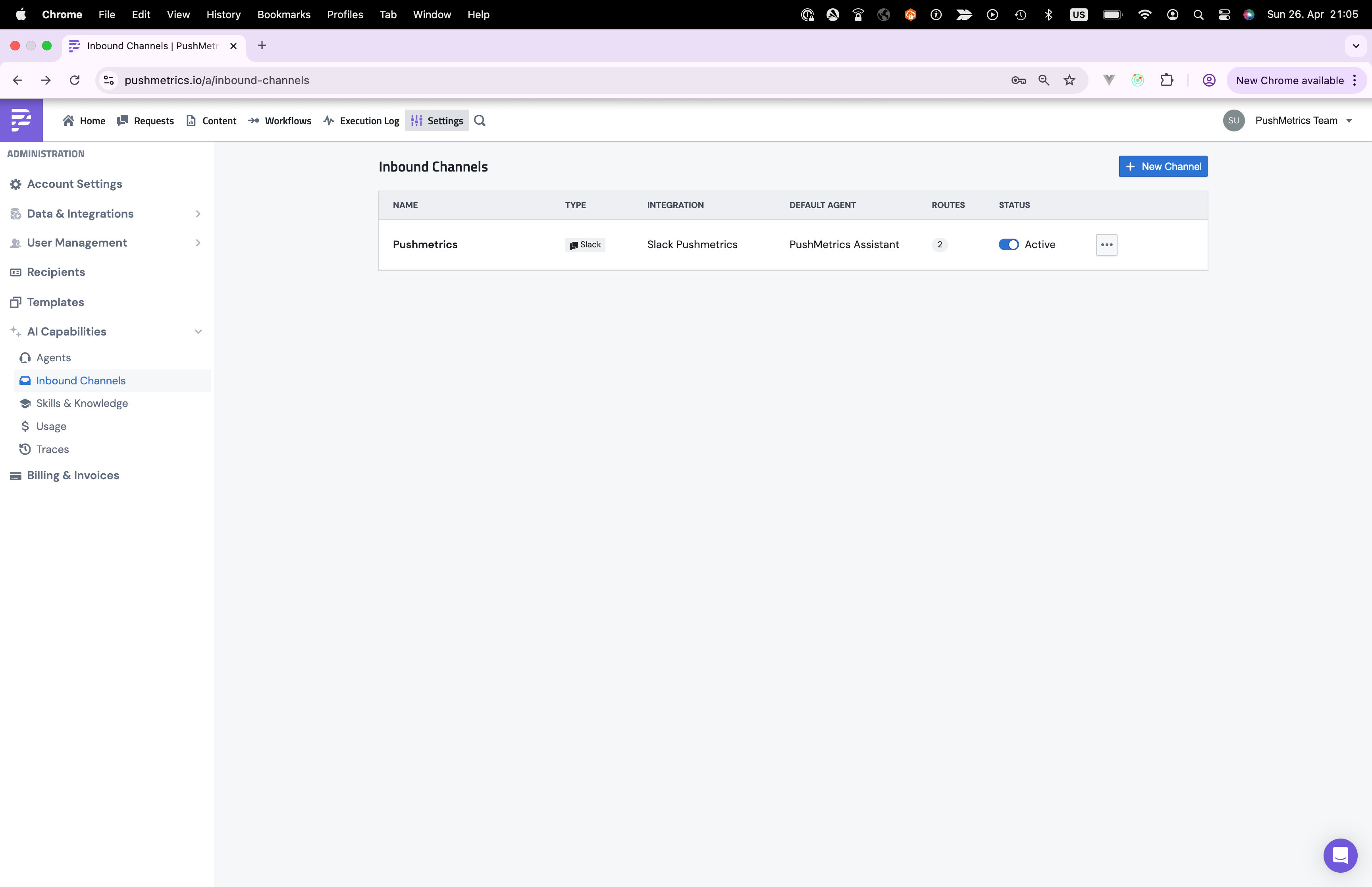Go back with the browser back arrow
The image size is (1372, 887).
(x=17, y=80)
